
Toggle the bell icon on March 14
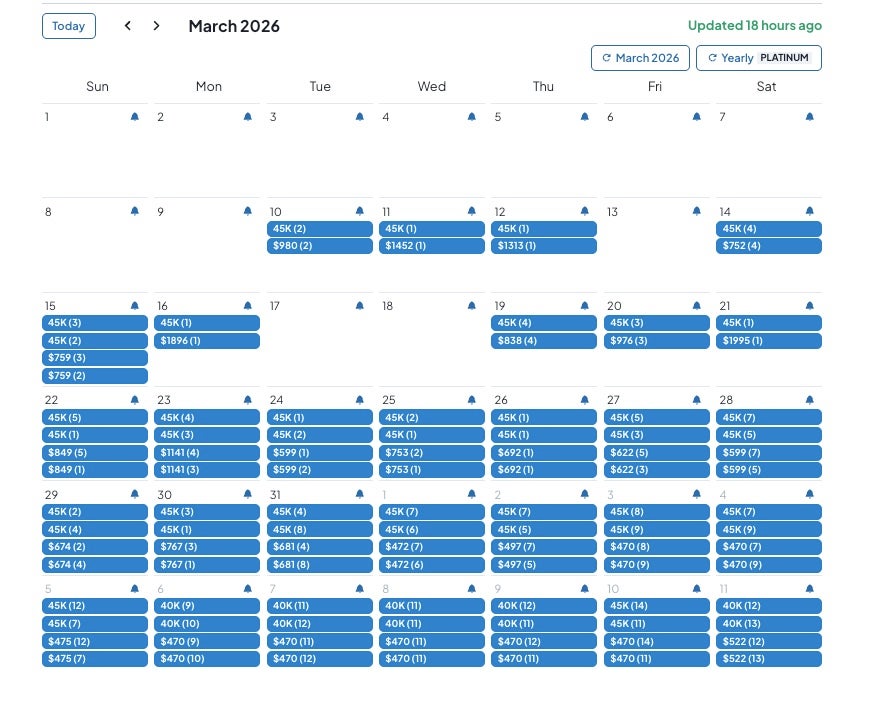coord(809,211)
